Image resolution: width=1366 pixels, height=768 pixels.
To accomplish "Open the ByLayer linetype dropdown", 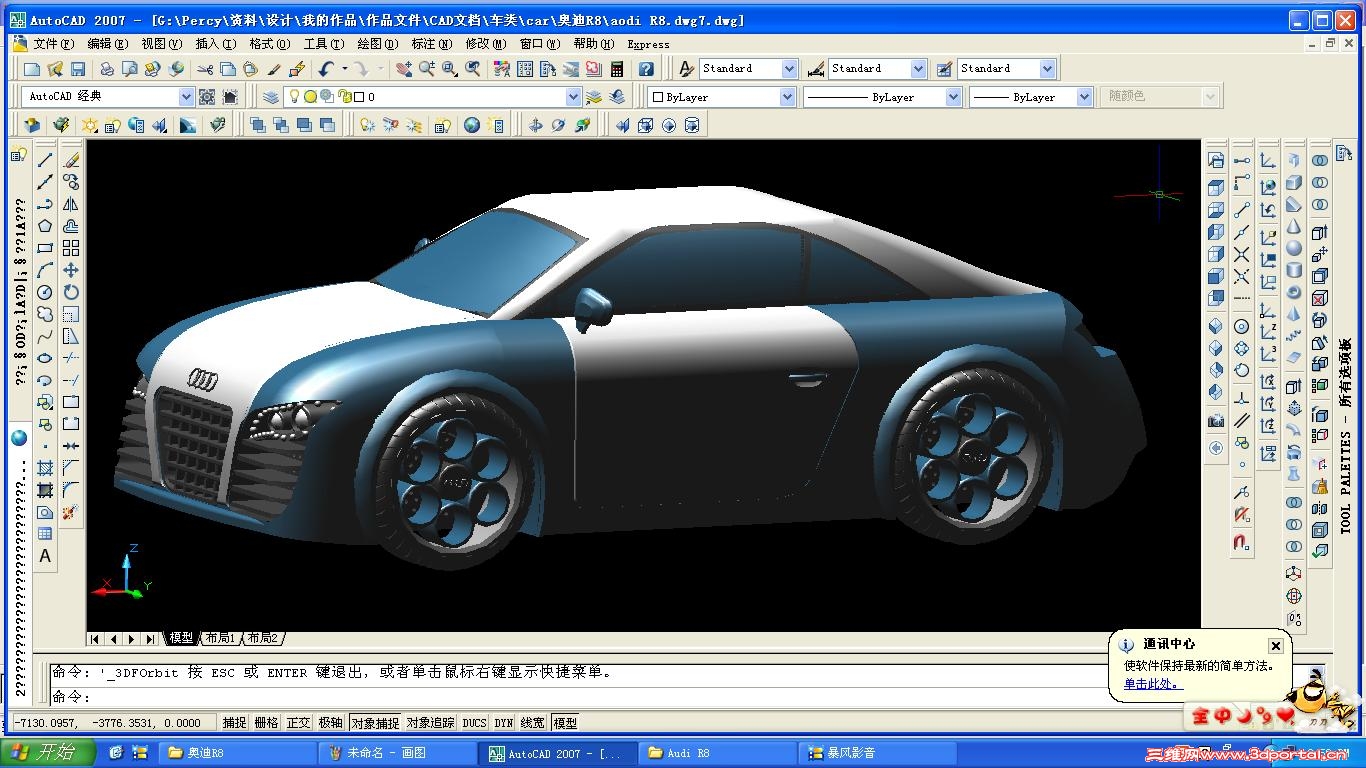I will (954, 97).
